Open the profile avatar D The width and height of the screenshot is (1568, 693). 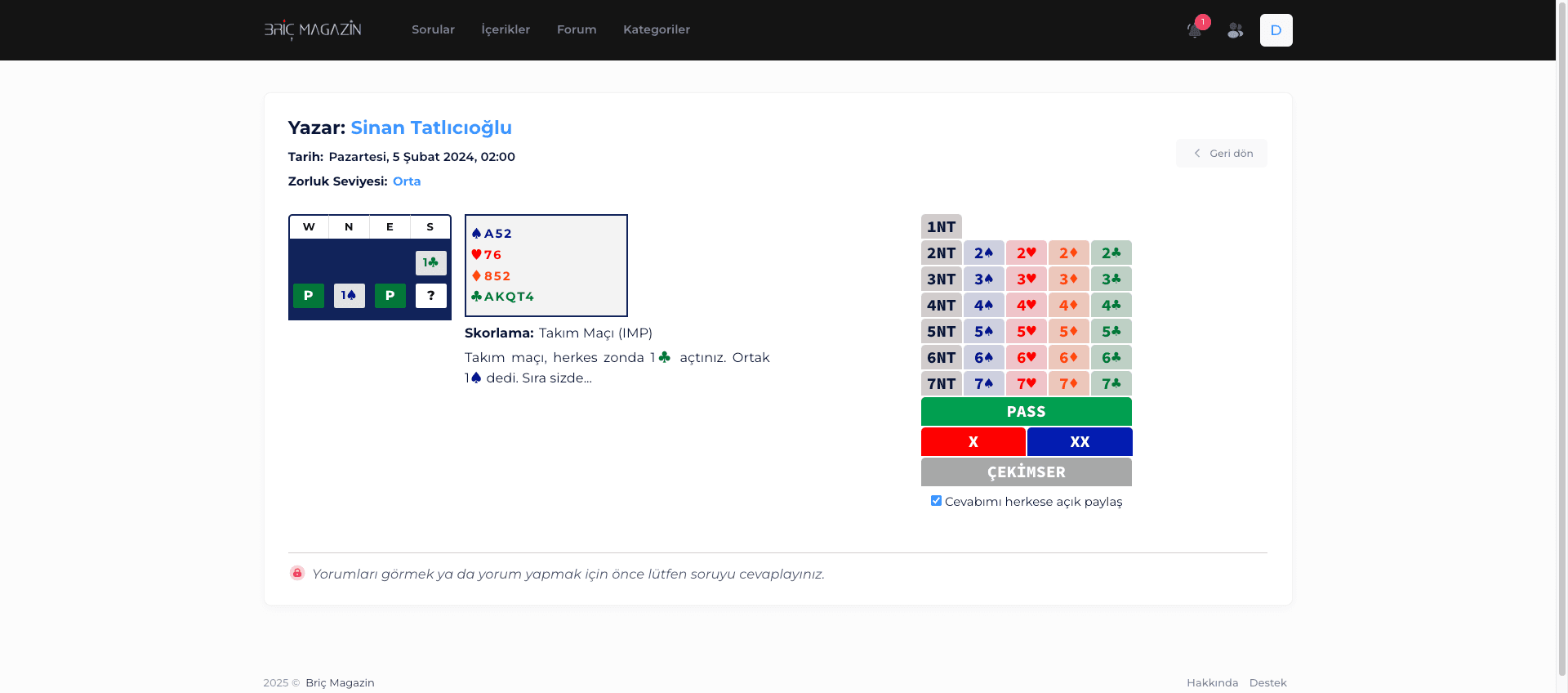click(1276, 30)
